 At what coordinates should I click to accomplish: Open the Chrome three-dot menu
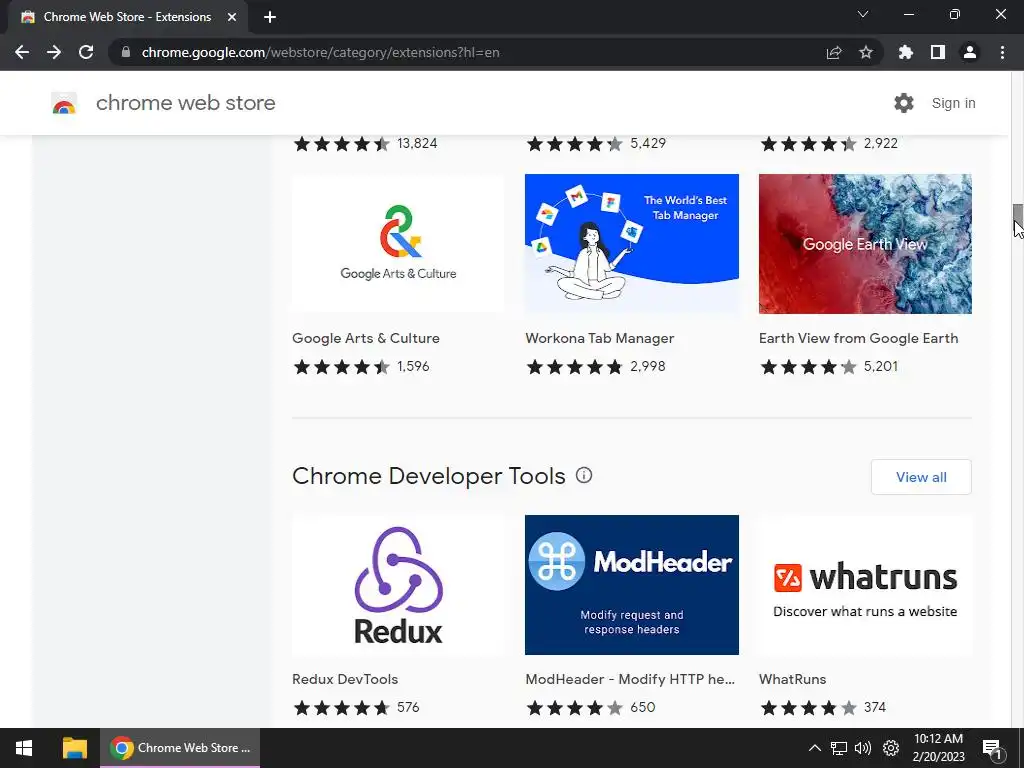1002,52
